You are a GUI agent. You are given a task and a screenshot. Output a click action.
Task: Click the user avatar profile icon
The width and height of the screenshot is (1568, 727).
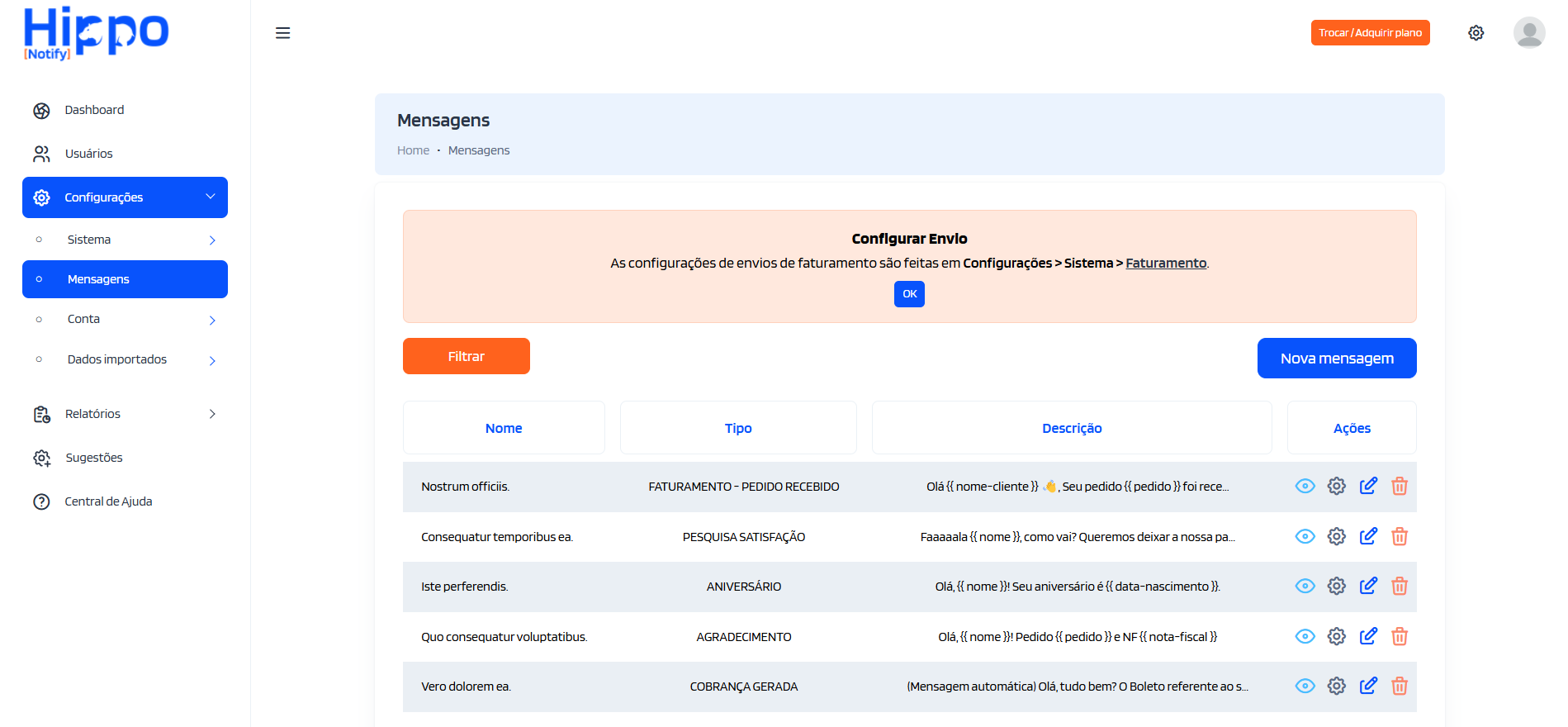(1528, 33)
